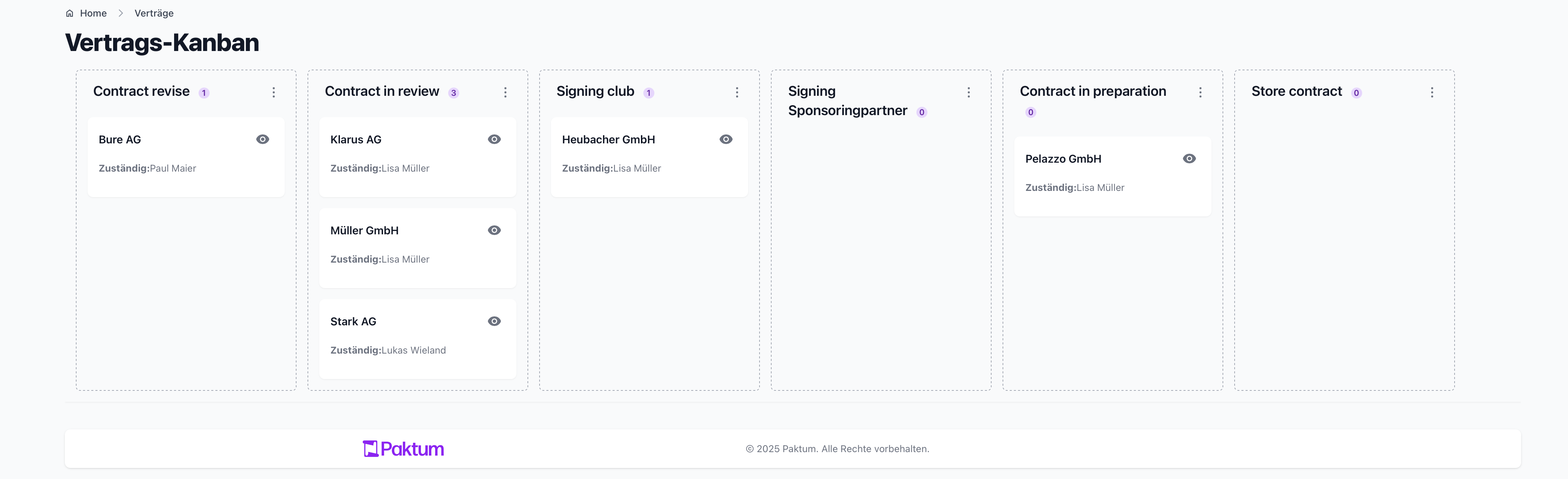Click the Pelazzo GmbH card title
The height and width of the screenshot is (479, 1568).
point(1063,159)
